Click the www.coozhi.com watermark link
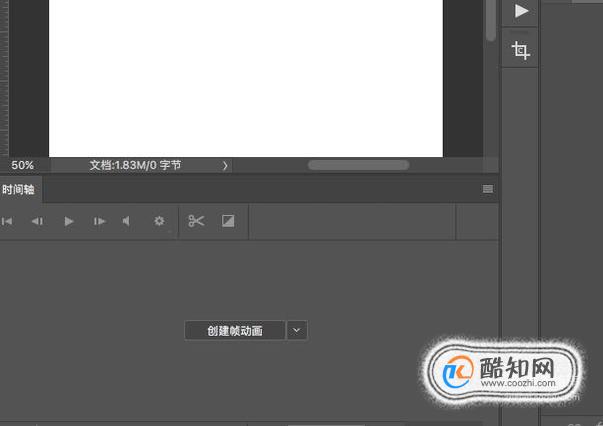603x426 pixels. 518,383
